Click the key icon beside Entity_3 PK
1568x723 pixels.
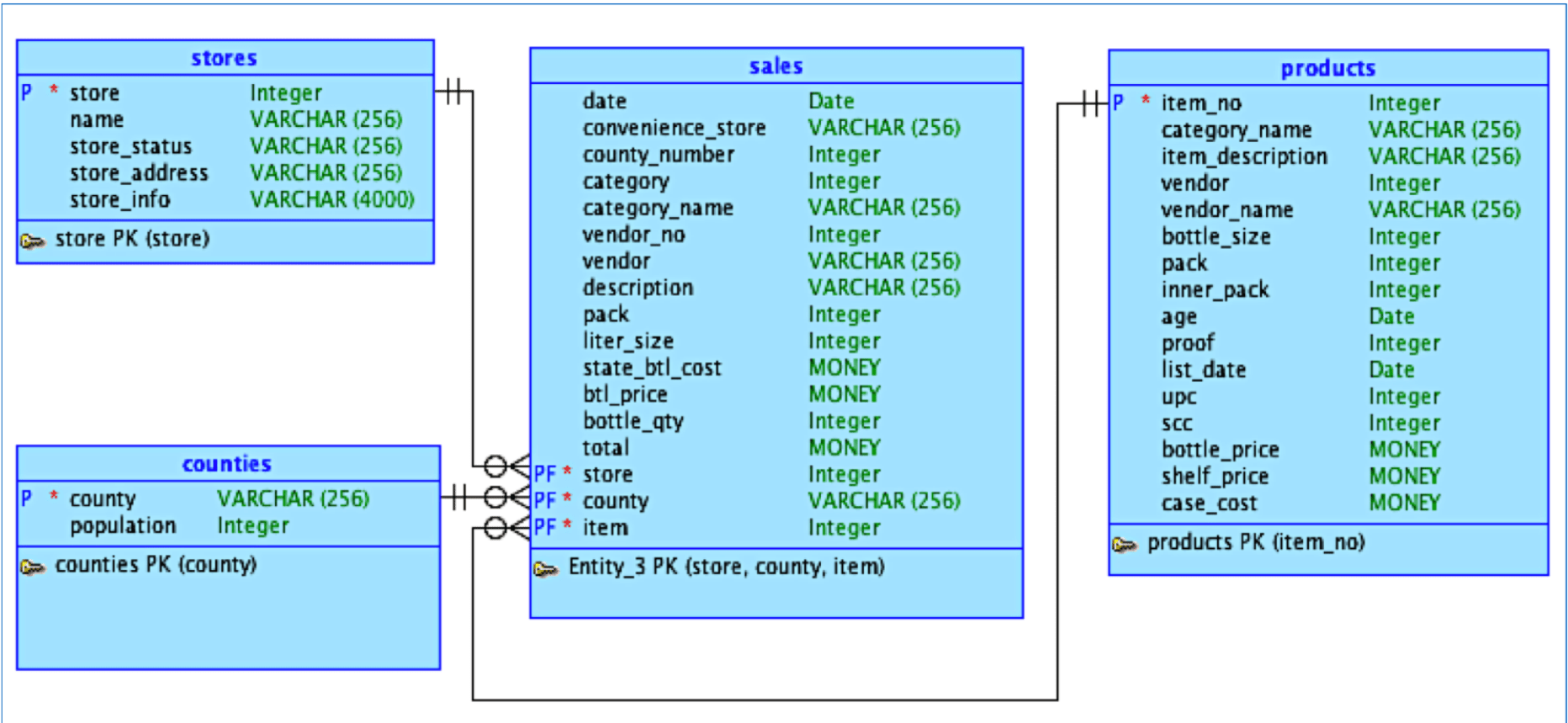(545, 570)
